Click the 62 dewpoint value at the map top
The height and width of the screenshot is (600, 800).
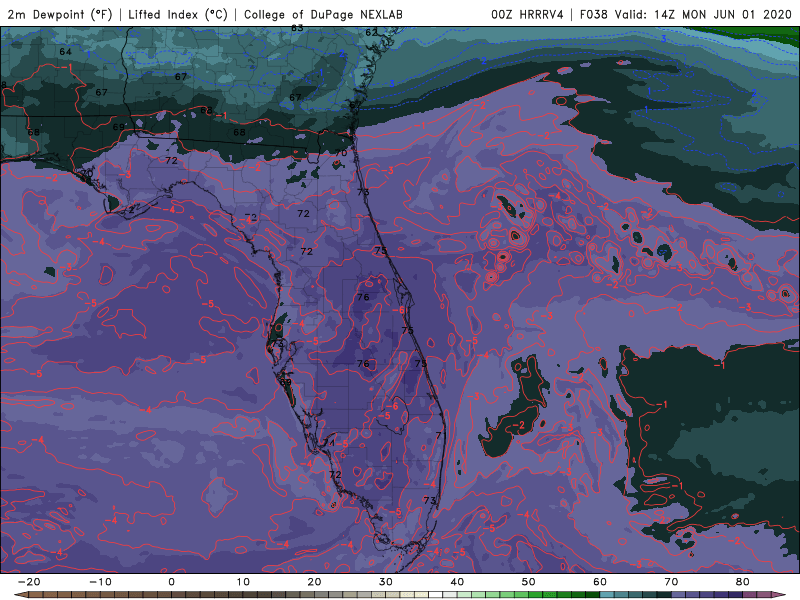371,32
